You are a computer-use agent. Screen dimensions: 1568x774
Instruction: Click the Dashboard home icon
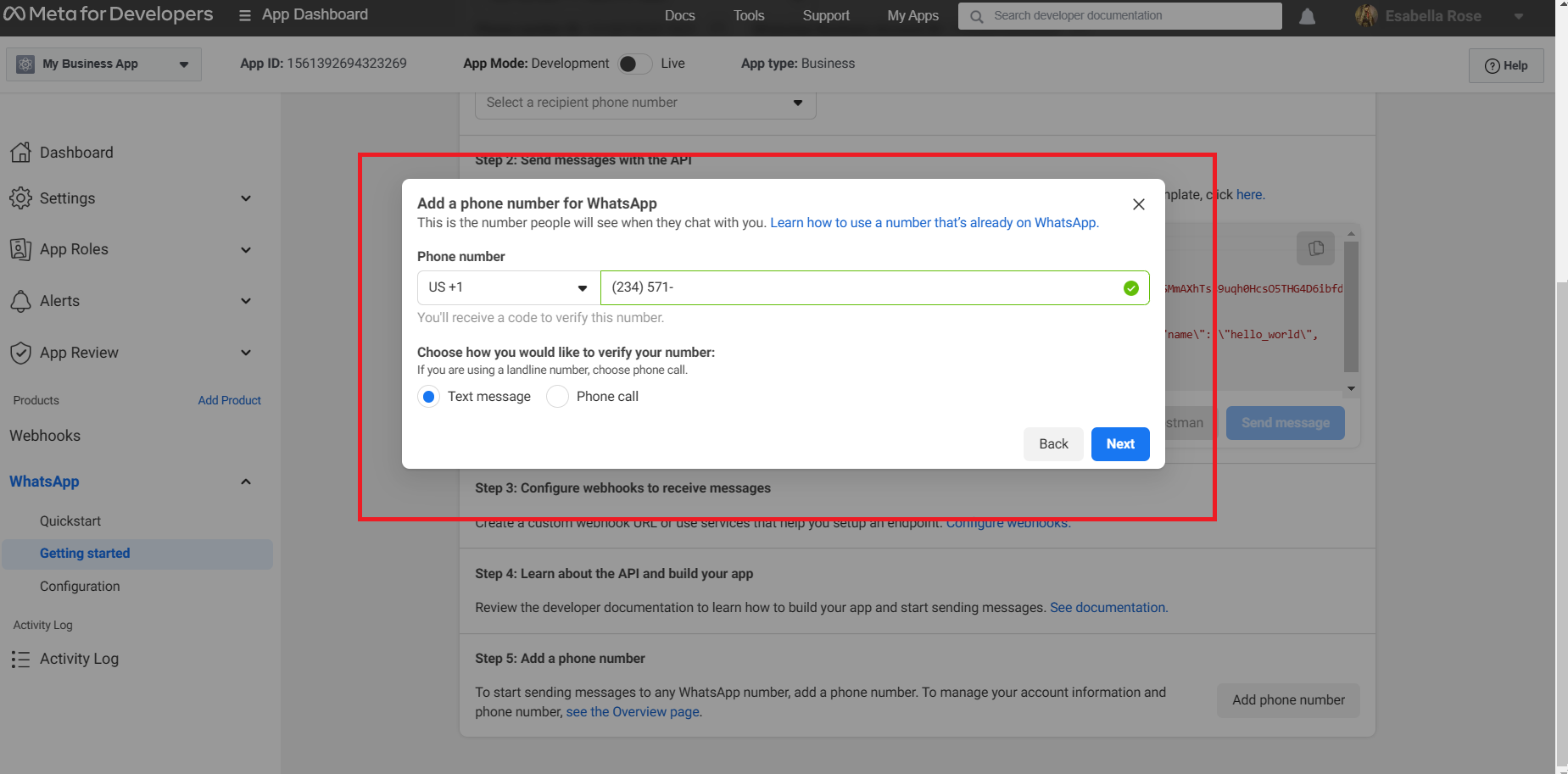point(20,153)
